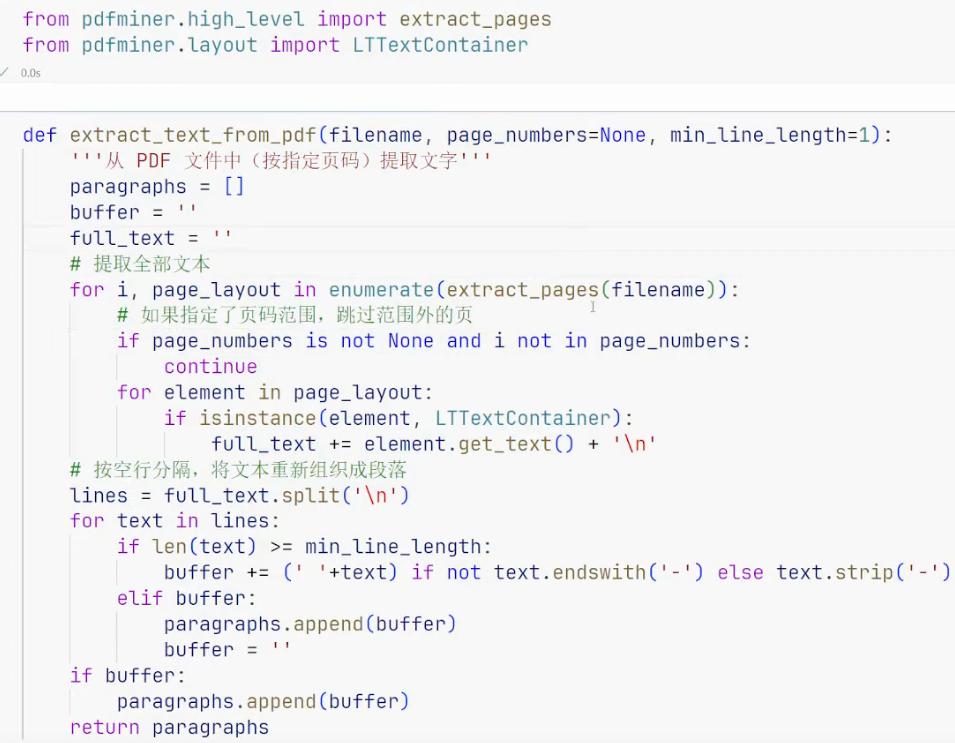The height and width of the screenshot is (743, 955).
Task: Click the comment '# 如果指定了页码范围，跳过范围外的页'
Action: [x=295, y=315]
